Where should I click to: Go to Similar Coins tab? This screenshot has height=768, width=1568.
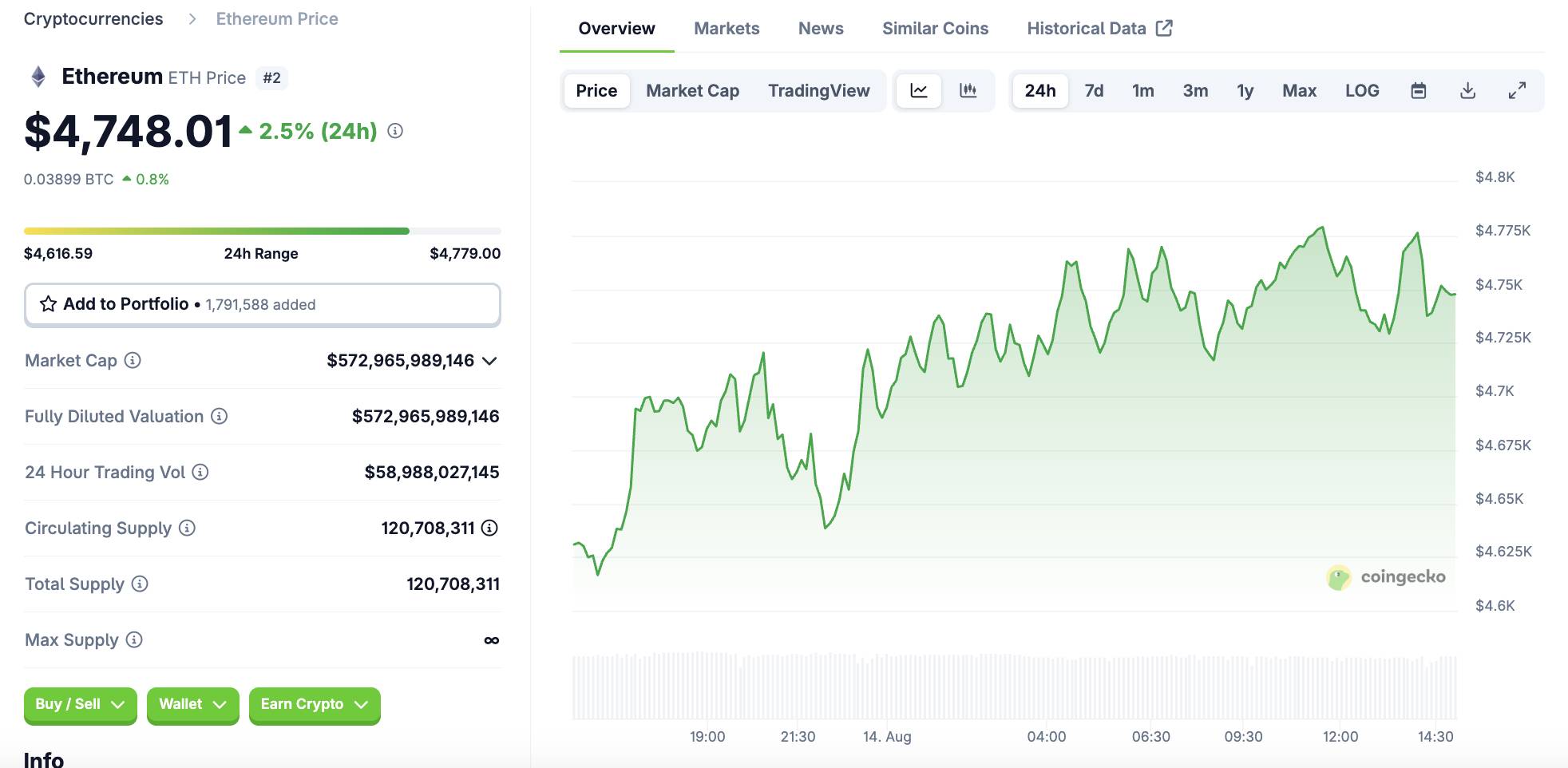935,29
